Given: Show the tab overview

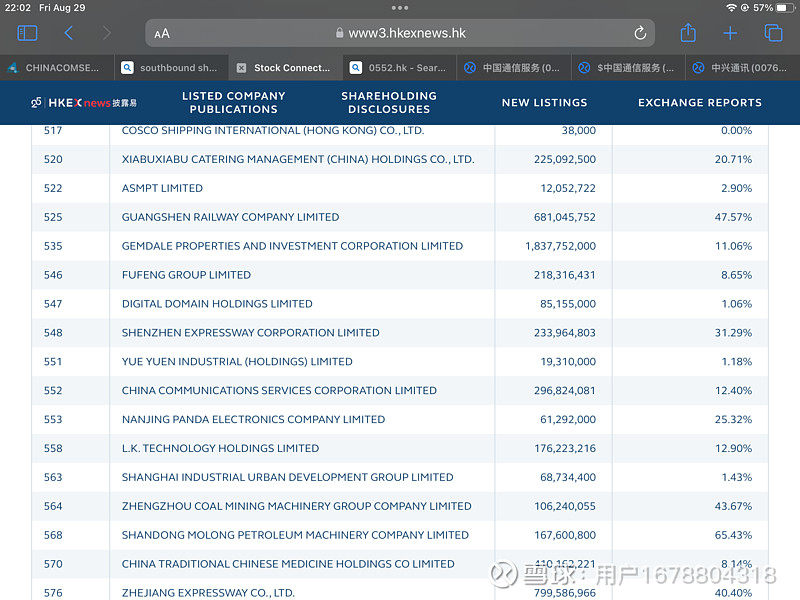Looking at the screenshot, I should [x=773, y=33].
